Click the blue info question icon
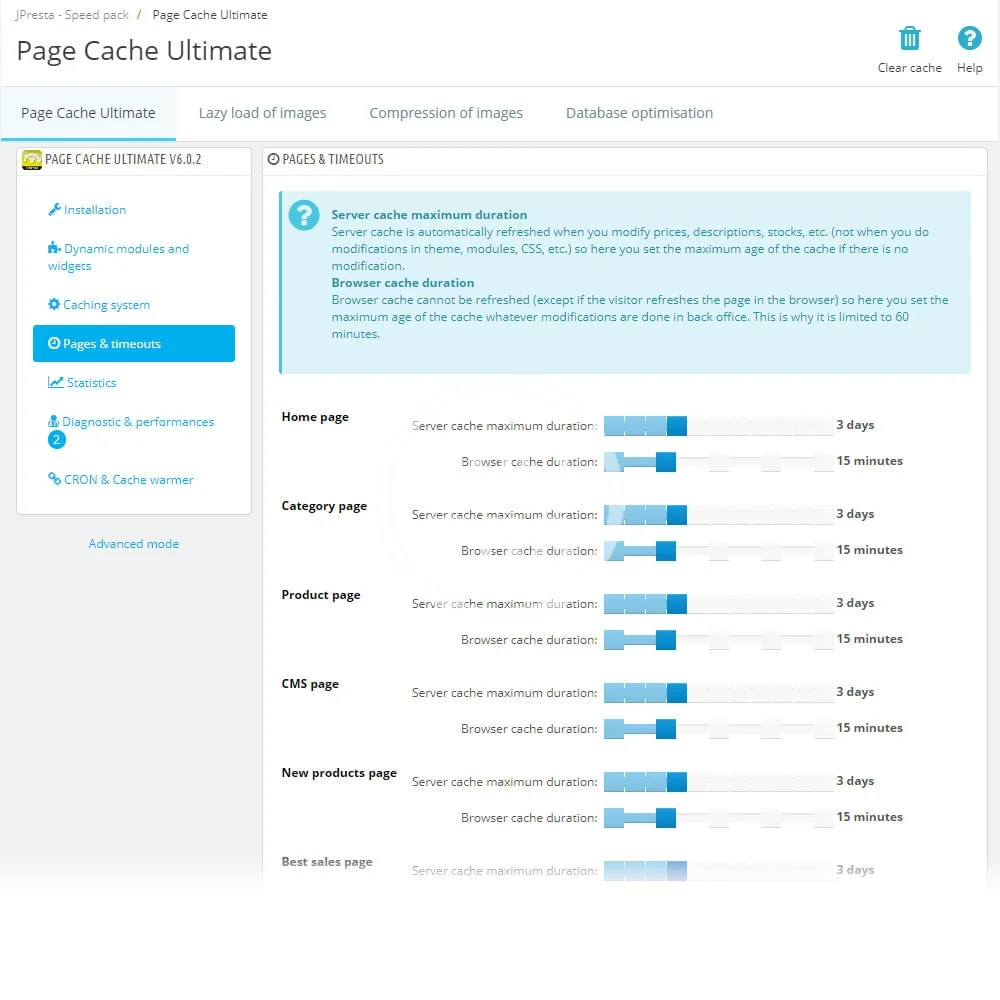 (x=303, y=216)
